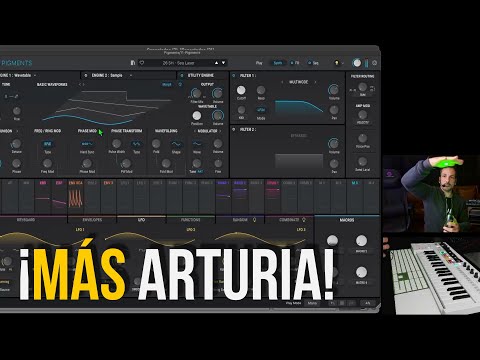Go to previous Basic Waveforms wavetable
Screen dimensions: 480x360
click(x=80, y=85)
